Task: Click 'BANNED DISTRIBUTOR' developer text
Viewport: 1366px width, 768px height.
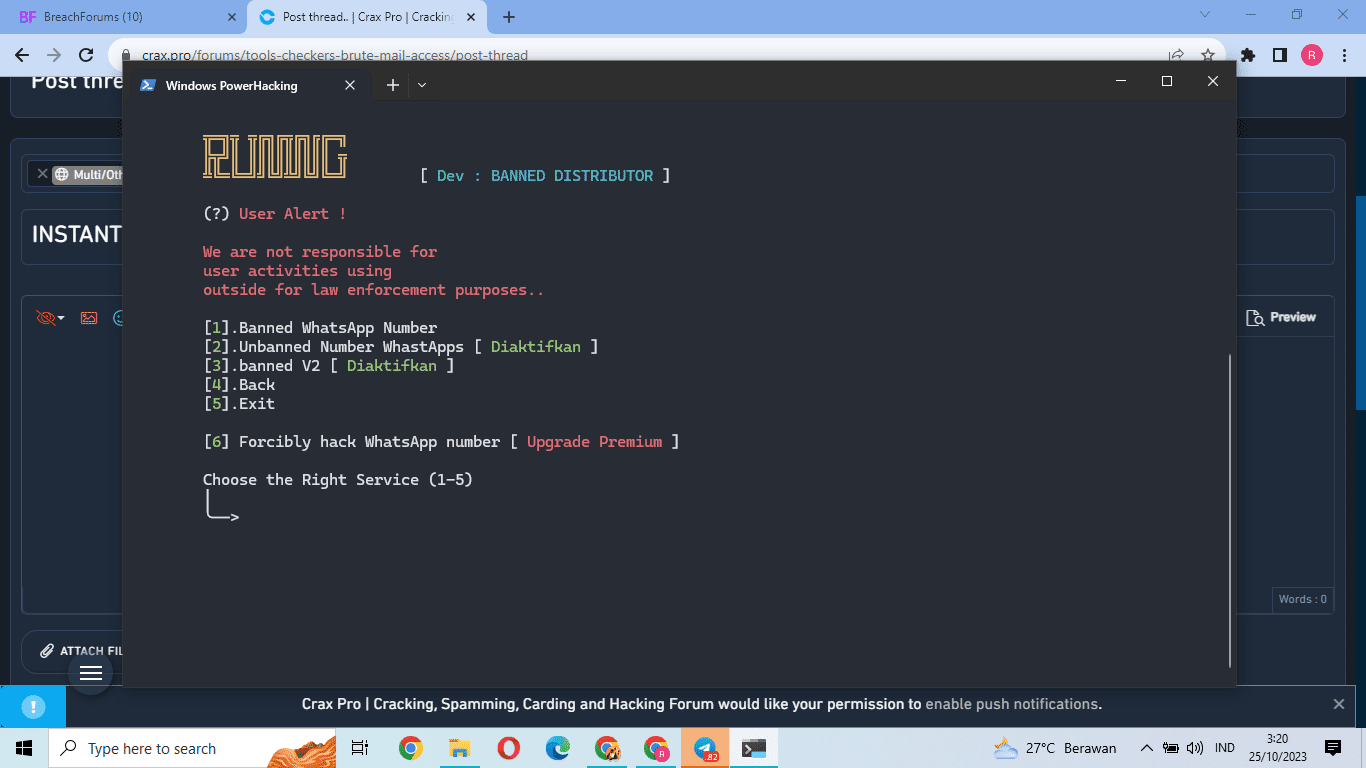Action: 572,176
